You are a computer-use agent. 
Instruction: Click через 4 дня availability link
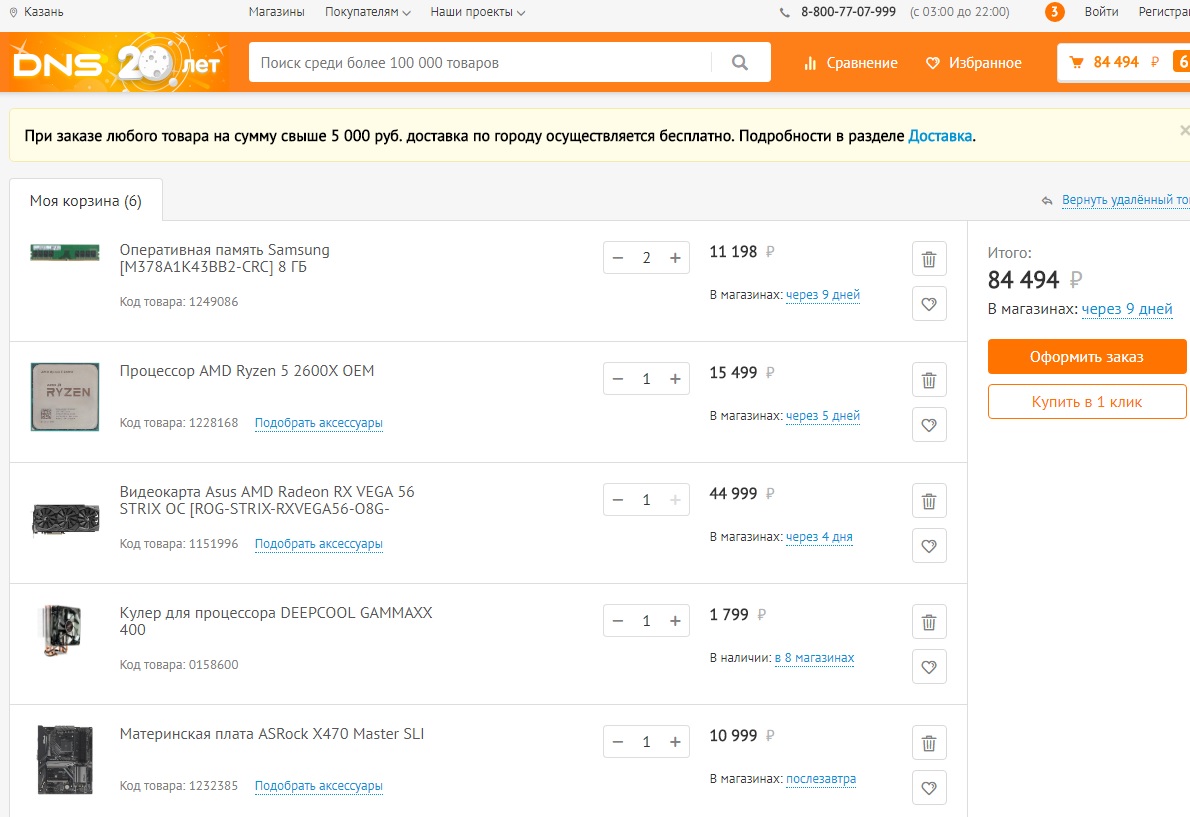pos(819,537)
